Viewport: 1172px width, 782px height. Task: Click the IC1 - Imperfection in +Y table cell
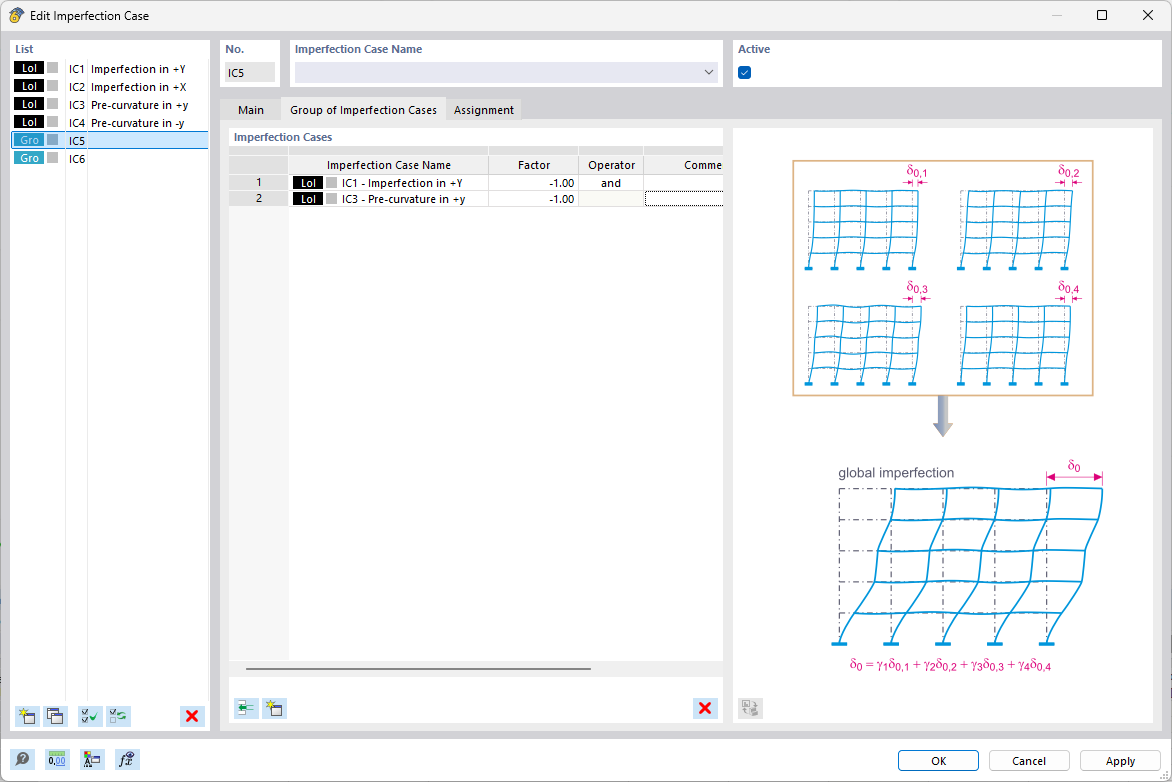(x=389, y=182)
